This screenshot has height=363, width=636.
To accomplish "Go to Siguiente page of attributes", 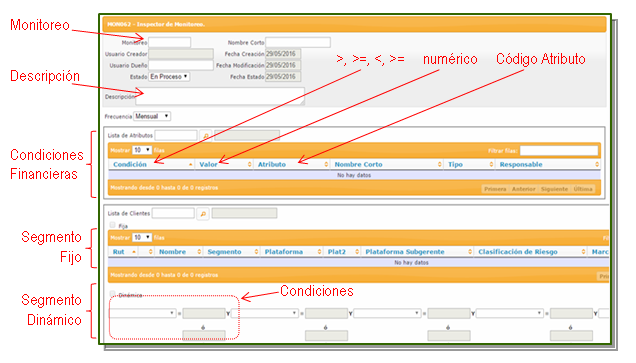I will pos(554,189).
